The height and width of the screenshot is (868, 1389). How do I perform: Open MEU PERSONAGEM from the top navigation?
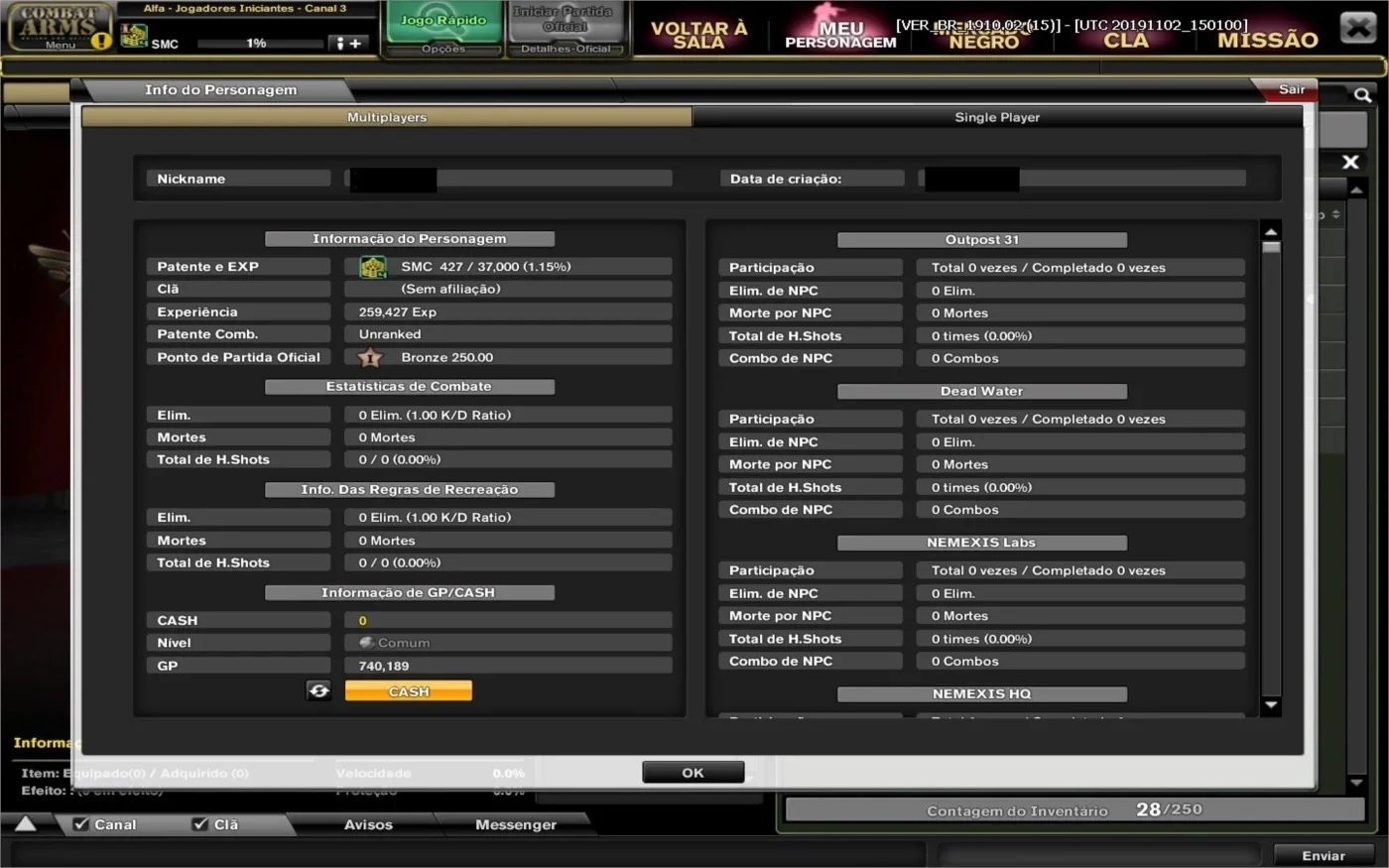[x=840, y=35]
